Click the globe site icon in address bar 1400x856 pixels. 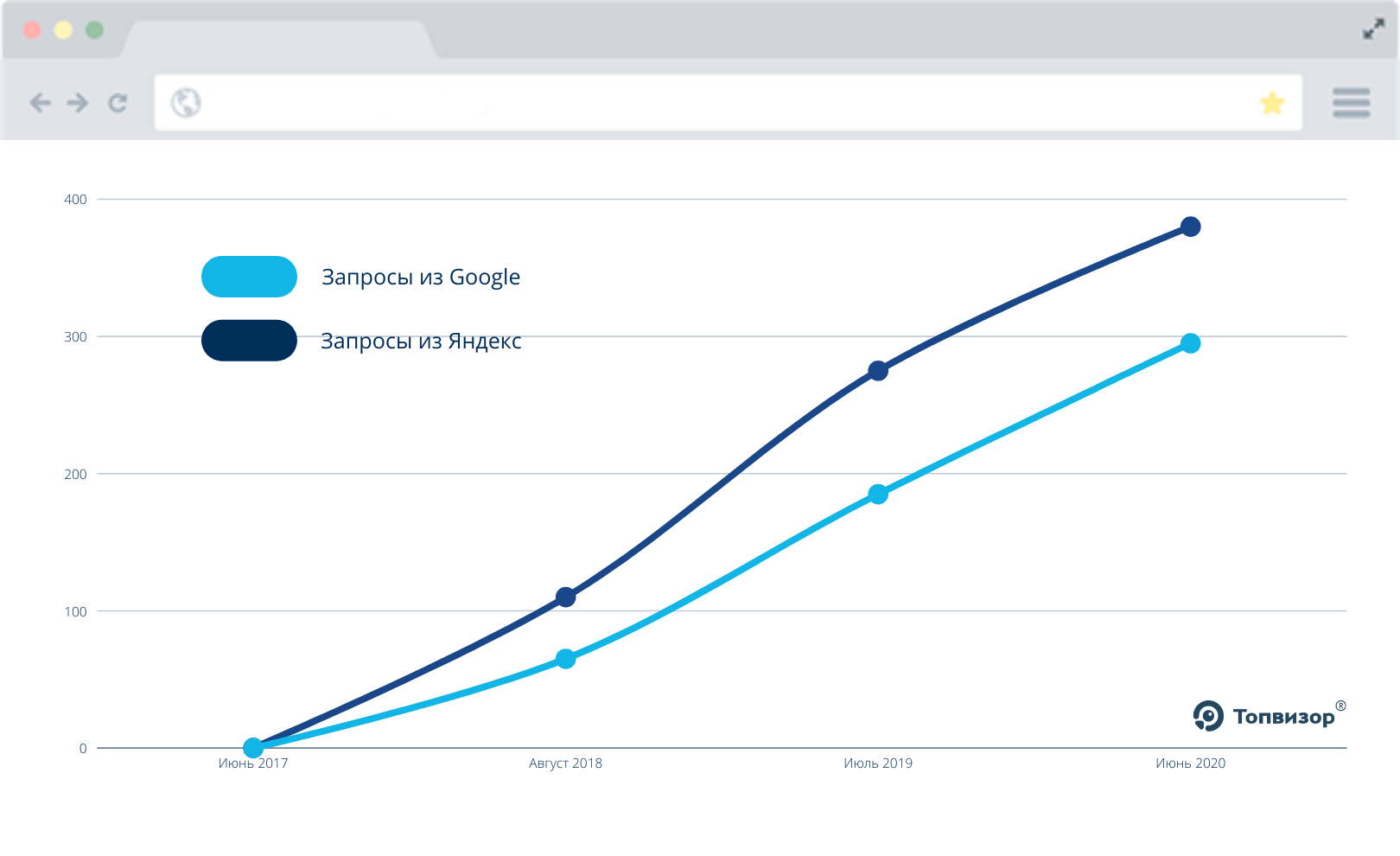(186, 103)
